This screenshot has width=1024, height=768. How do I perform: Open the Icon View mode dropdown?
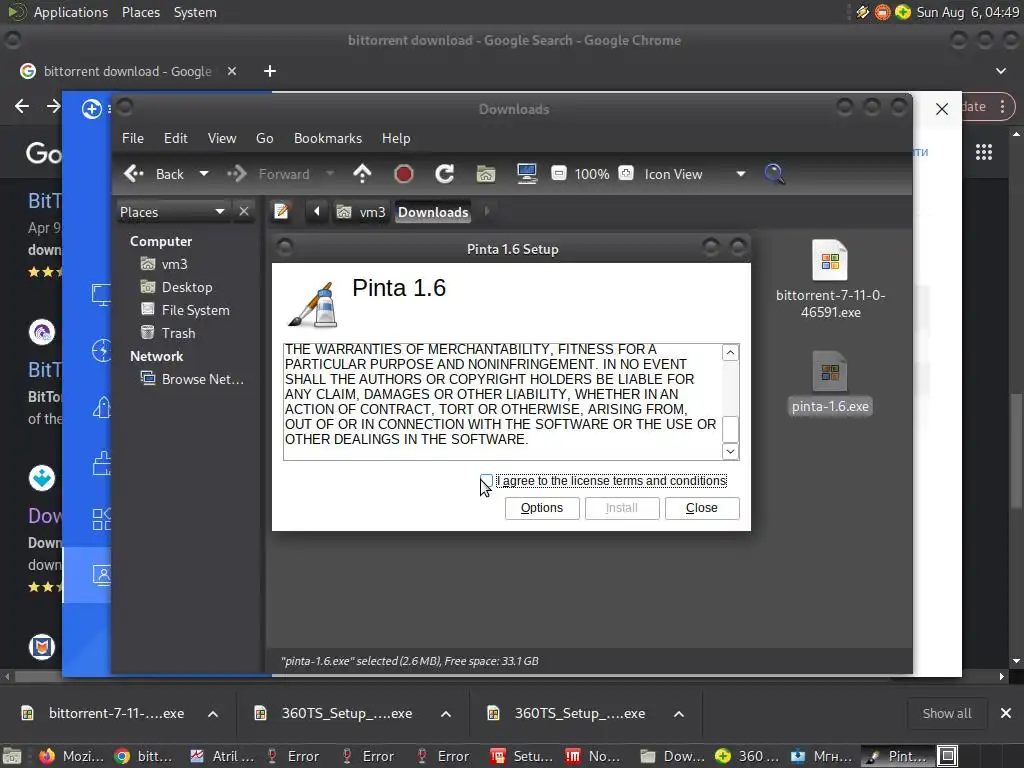tap(695, 174)
